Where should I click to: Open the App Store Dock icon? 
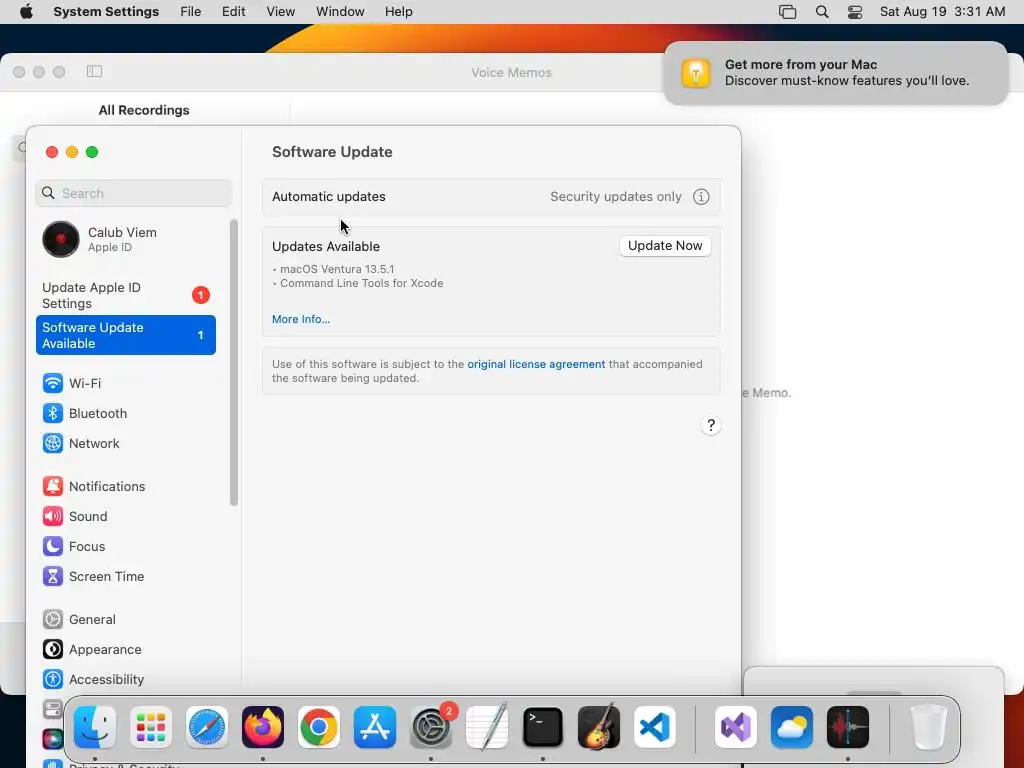(375, 727)
